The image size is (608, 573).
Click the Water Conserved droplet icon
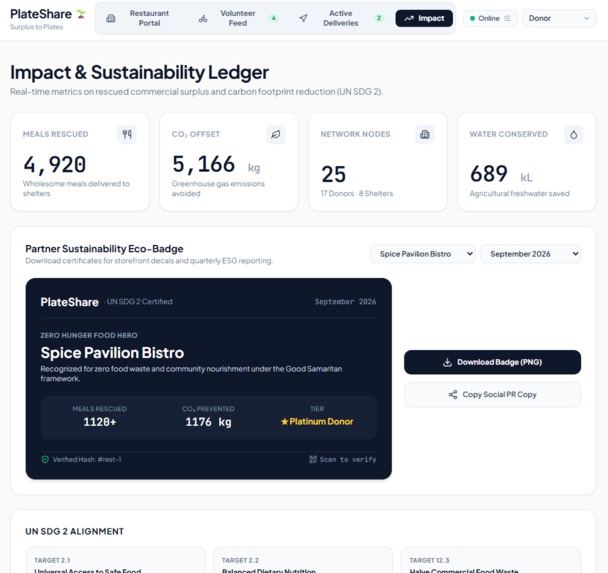tap(573, 134)
